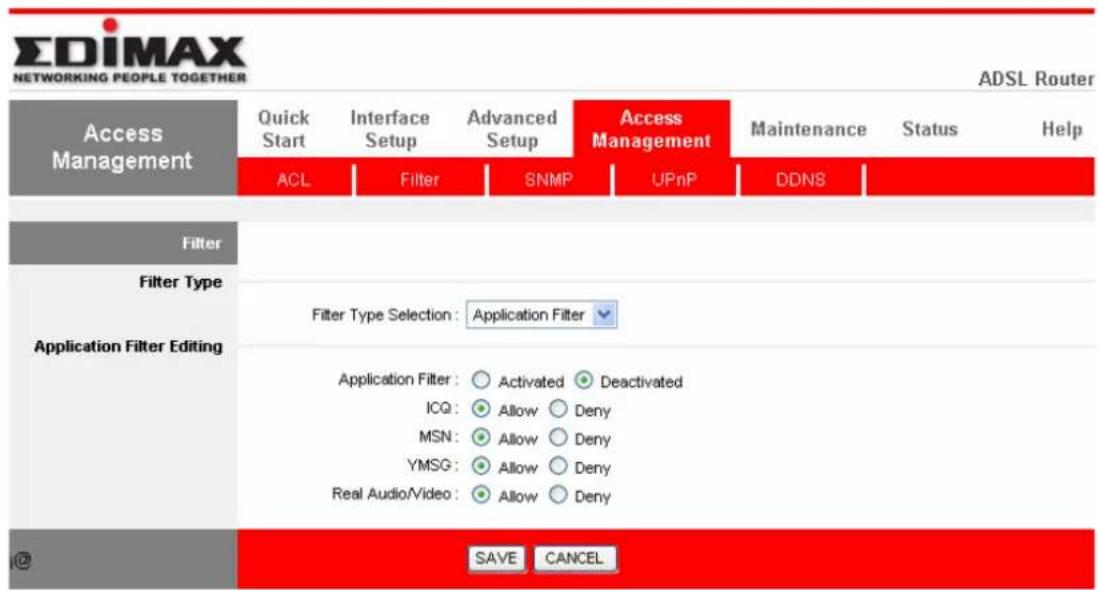Click the ADSL Router text

(1036, 78)
